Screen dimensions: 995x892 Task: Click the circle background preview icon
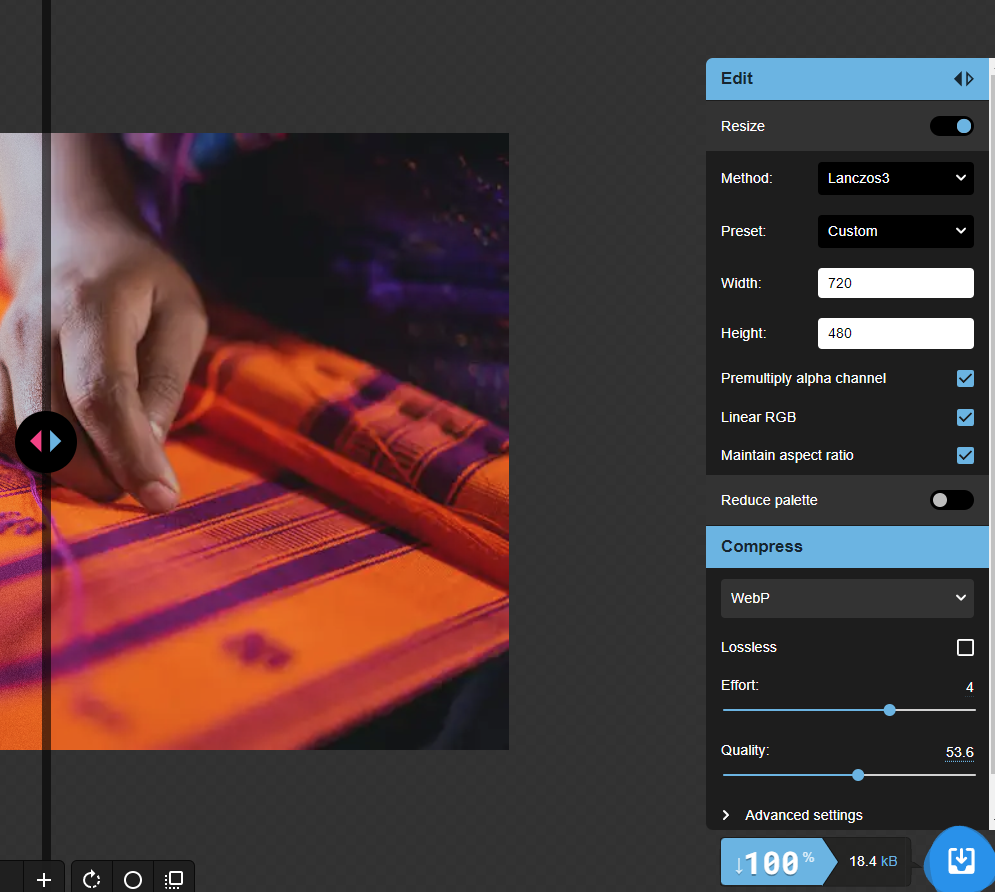click(x=133, y=879)
